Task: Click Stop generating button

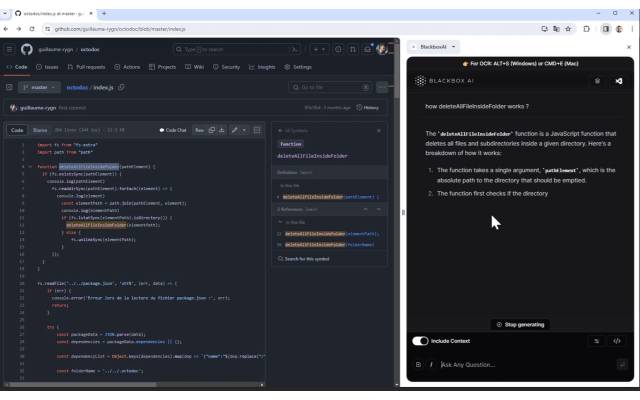Action: tap(520, 324)
